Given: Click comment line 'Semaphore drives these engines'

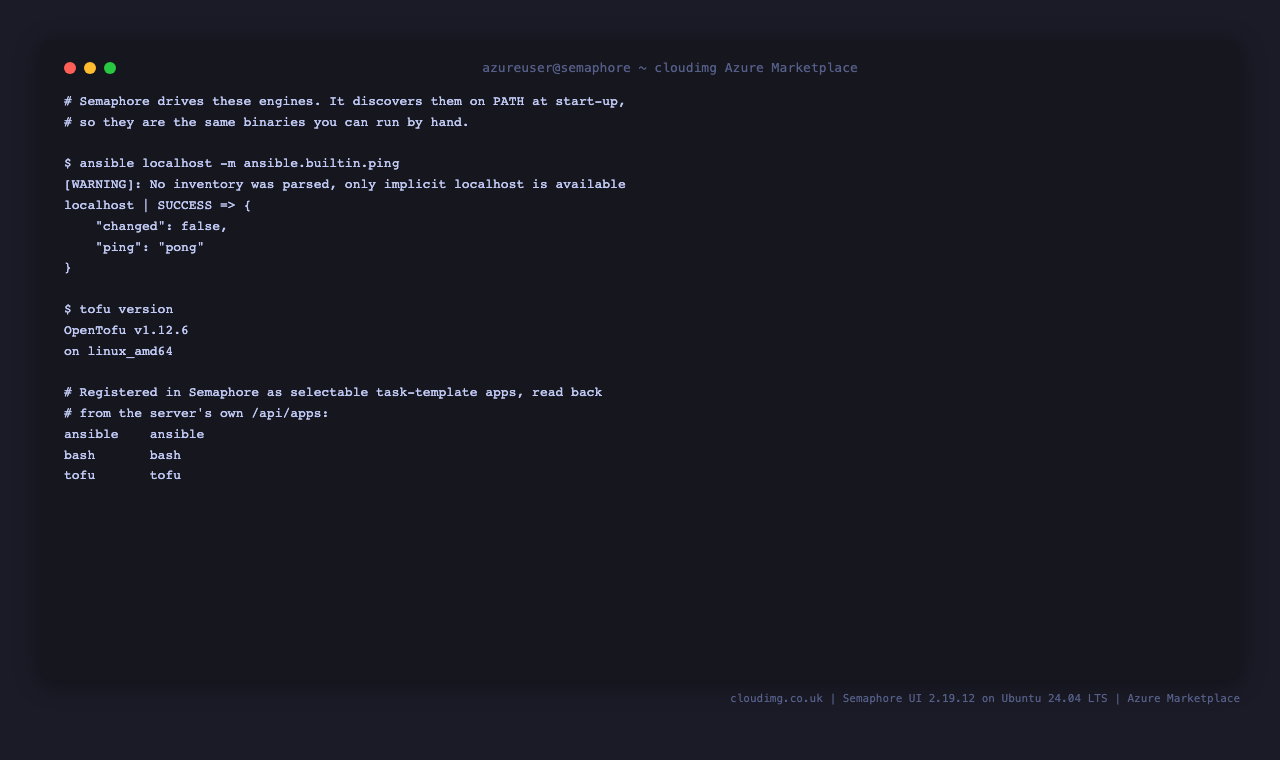Looking at the screenshot, I should click(x=345, y=101).
